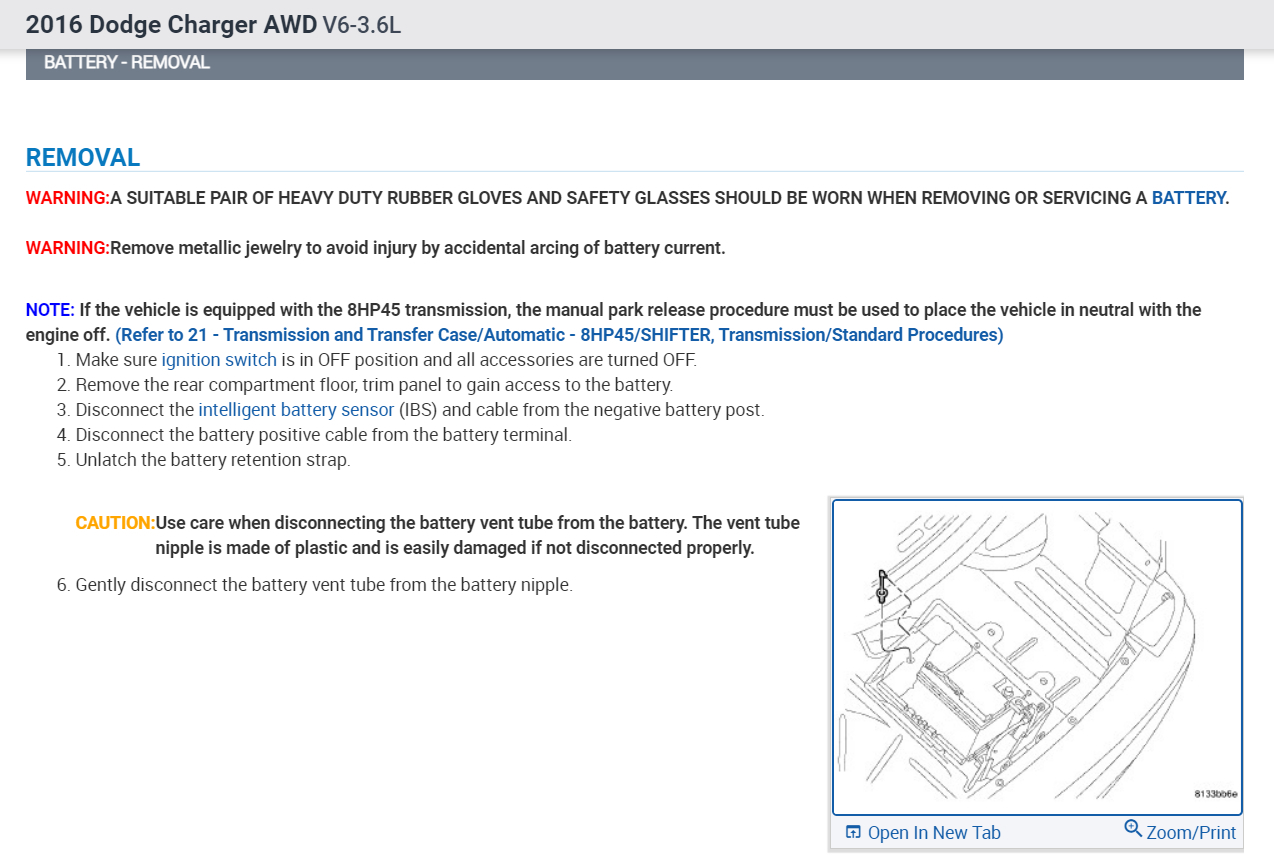Click the Open In New Tab icon
Viewport: 1274px width, 861px height.
[853, 832]
